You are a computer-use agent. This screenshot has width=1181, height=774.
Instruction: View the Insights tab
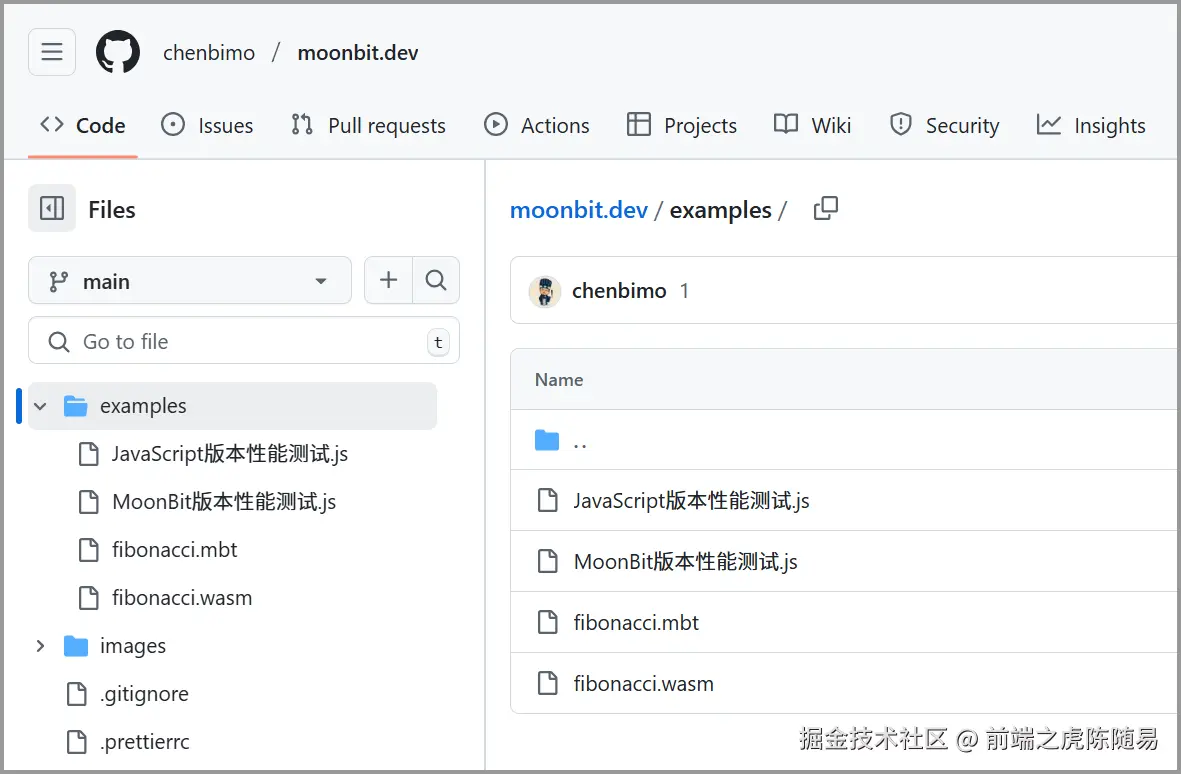(x=1091, y=125)
